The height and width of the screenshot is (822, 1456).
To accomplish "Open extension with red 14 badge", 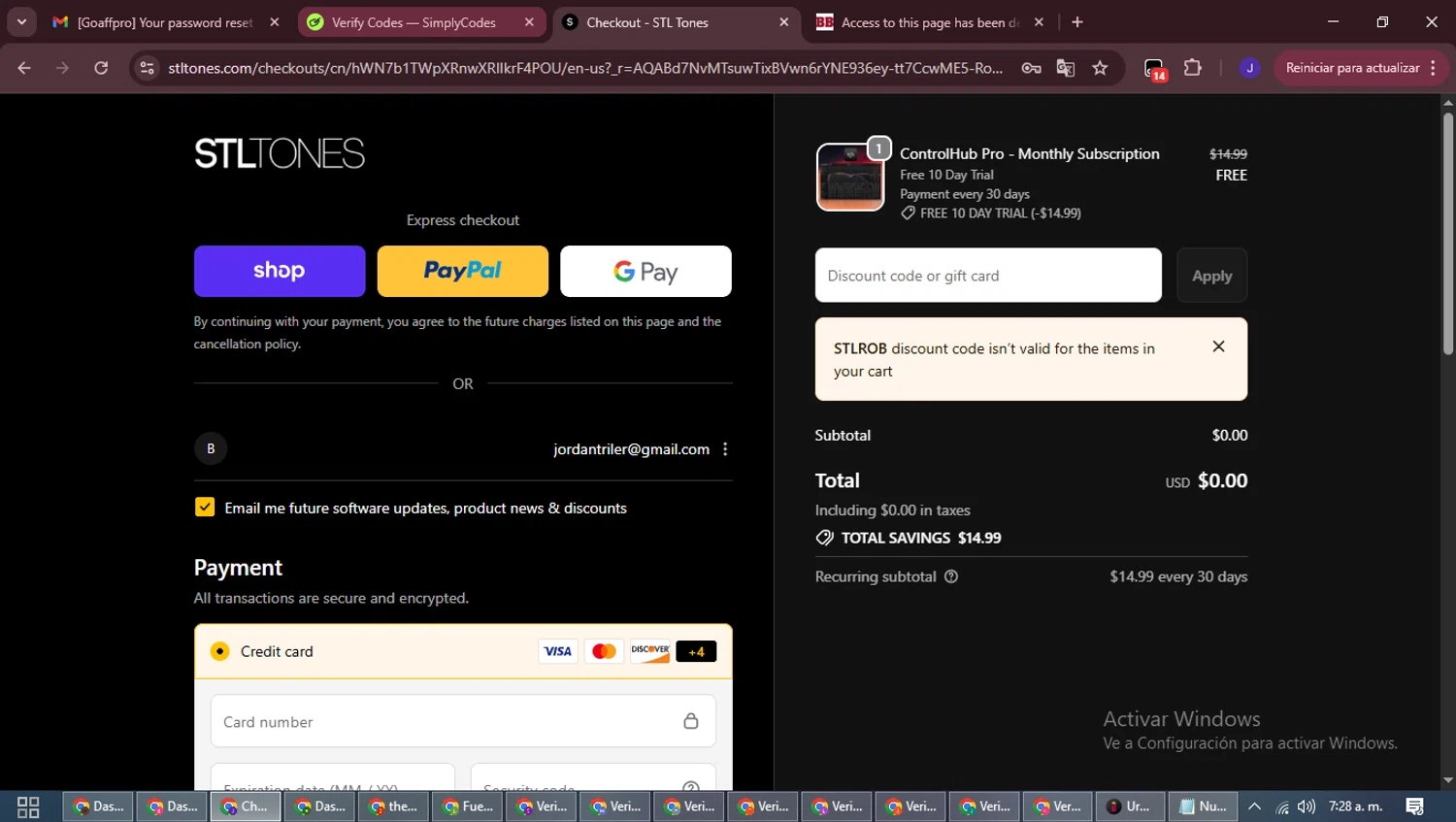I will click(x=1154, y=69).
